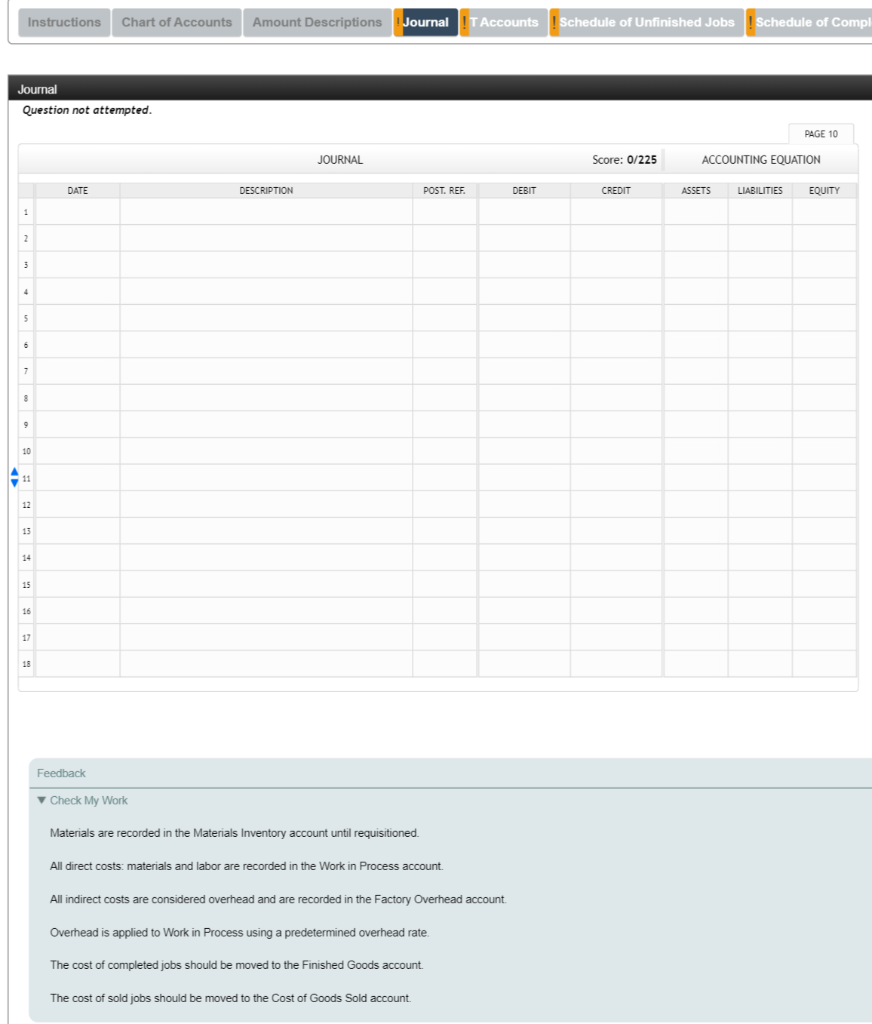Screen dimensions: 872x1024
Task: Click the "Question not attempted." message
Action: click(x=87, y=110)
